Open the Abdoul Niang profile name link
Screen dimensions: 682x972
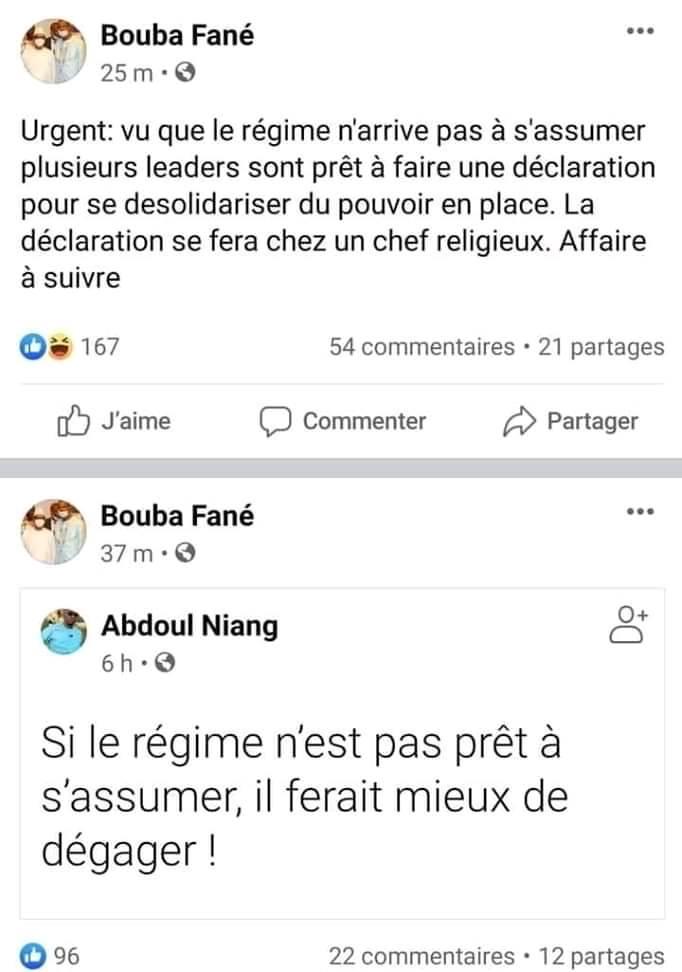[190, 626]
